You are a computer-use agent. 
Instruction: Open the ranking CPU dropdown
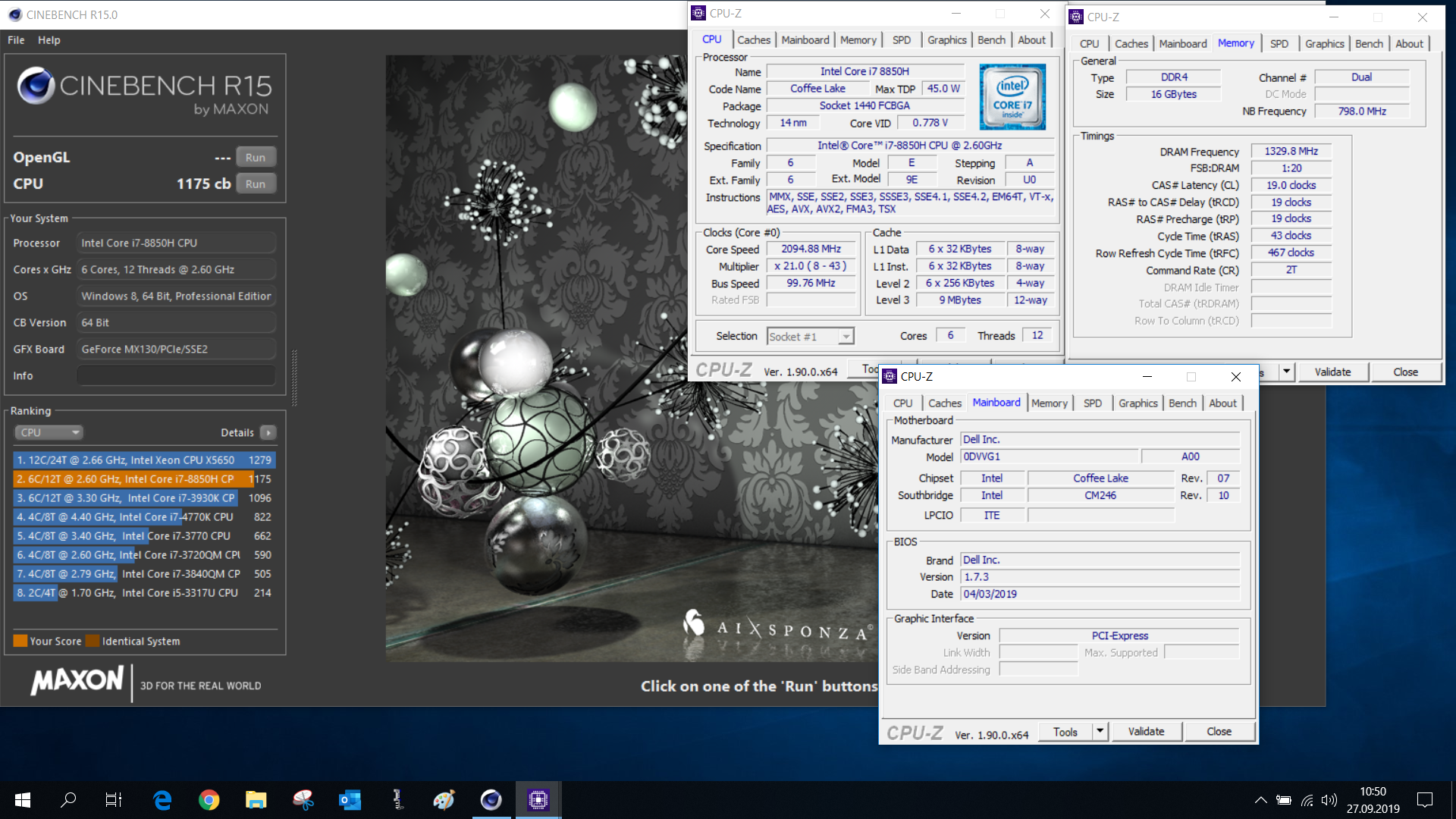pos(49,432)
